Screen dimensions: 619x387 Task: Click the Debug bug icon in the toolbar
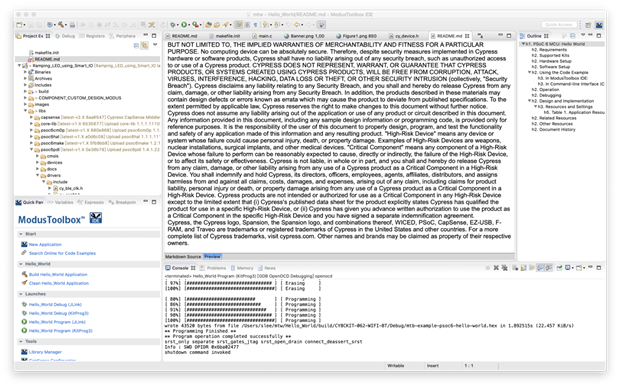point(173,24)
